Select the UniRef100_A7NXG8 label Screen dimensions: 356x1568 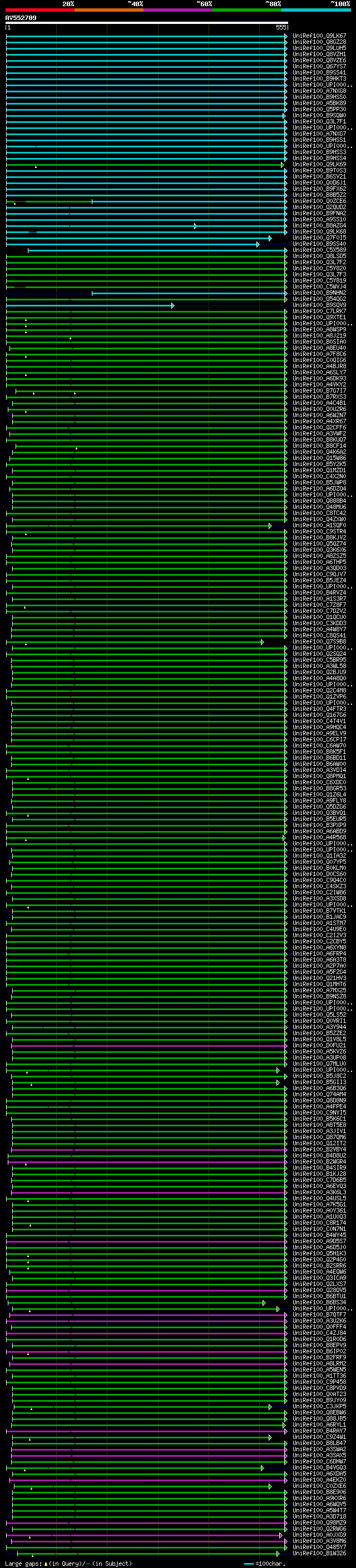[319, 91]
